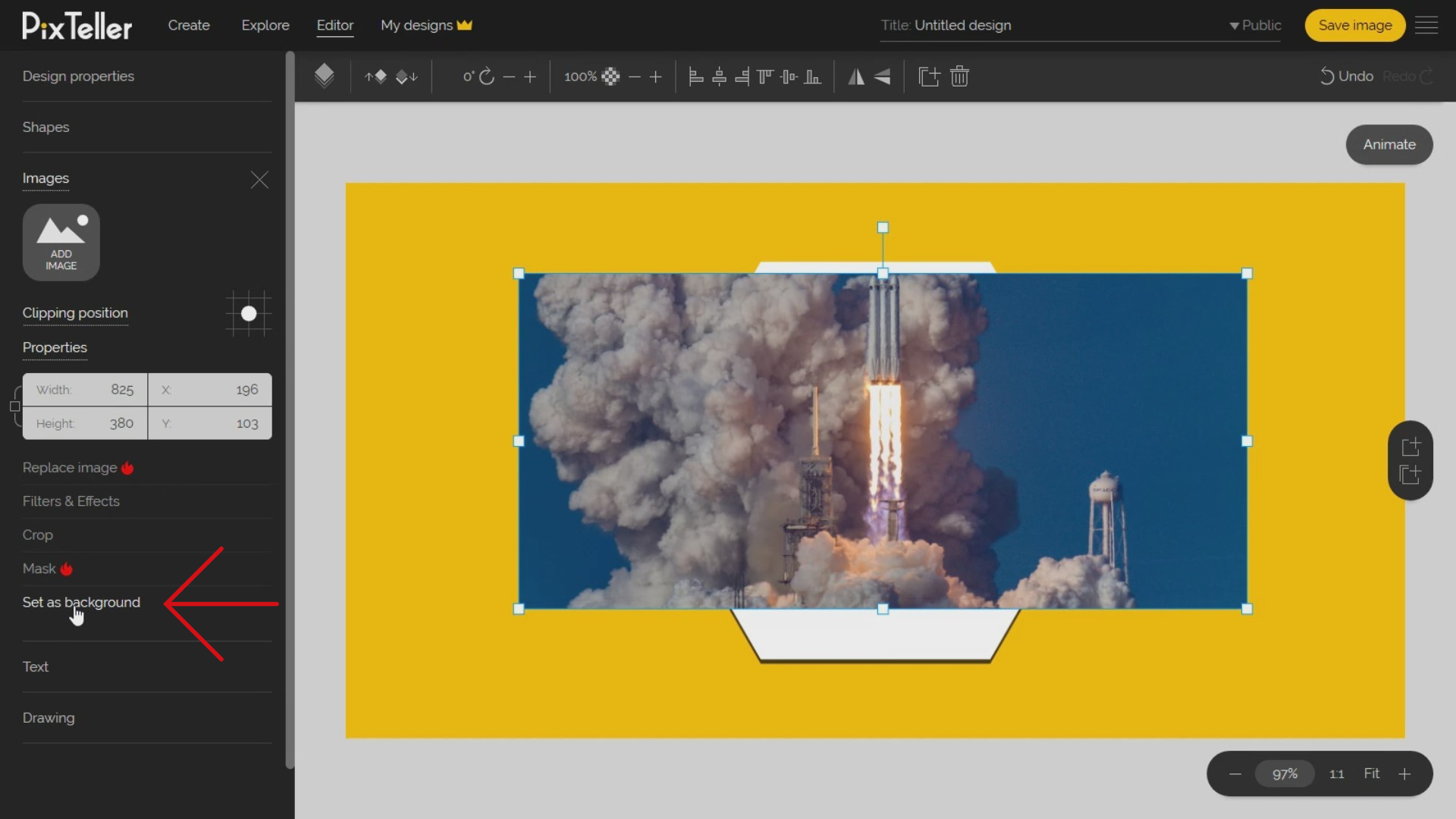This screenshot has height=819, width=1456.
Task: Open the hamburger menu
Action: click(x=1426, y=25)
